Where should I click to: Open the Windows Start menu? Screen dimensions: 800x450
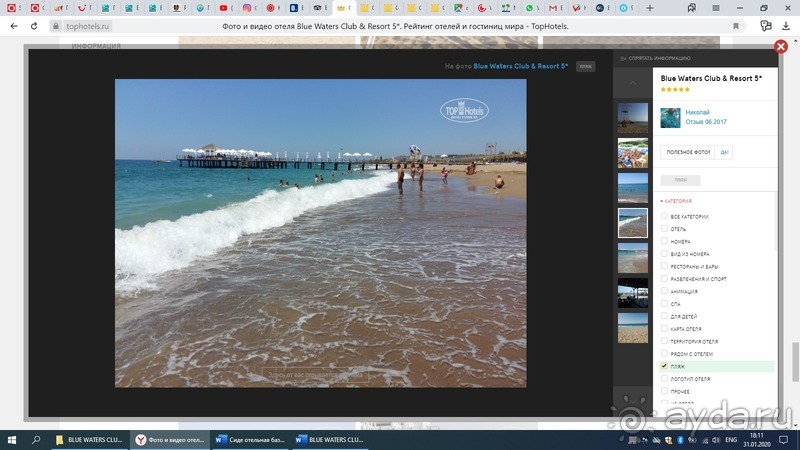[11, 439]
